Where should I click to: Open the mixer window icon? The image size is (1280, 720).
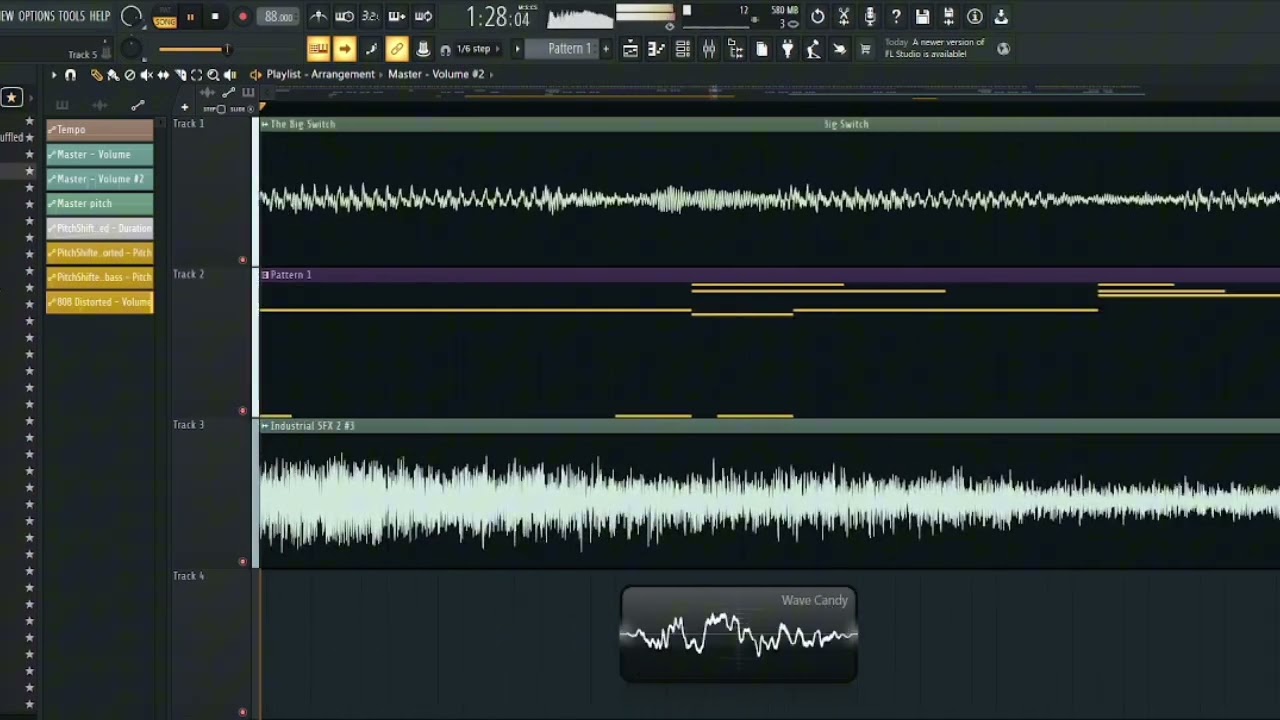pyautogui.click(x=708, y=49)
